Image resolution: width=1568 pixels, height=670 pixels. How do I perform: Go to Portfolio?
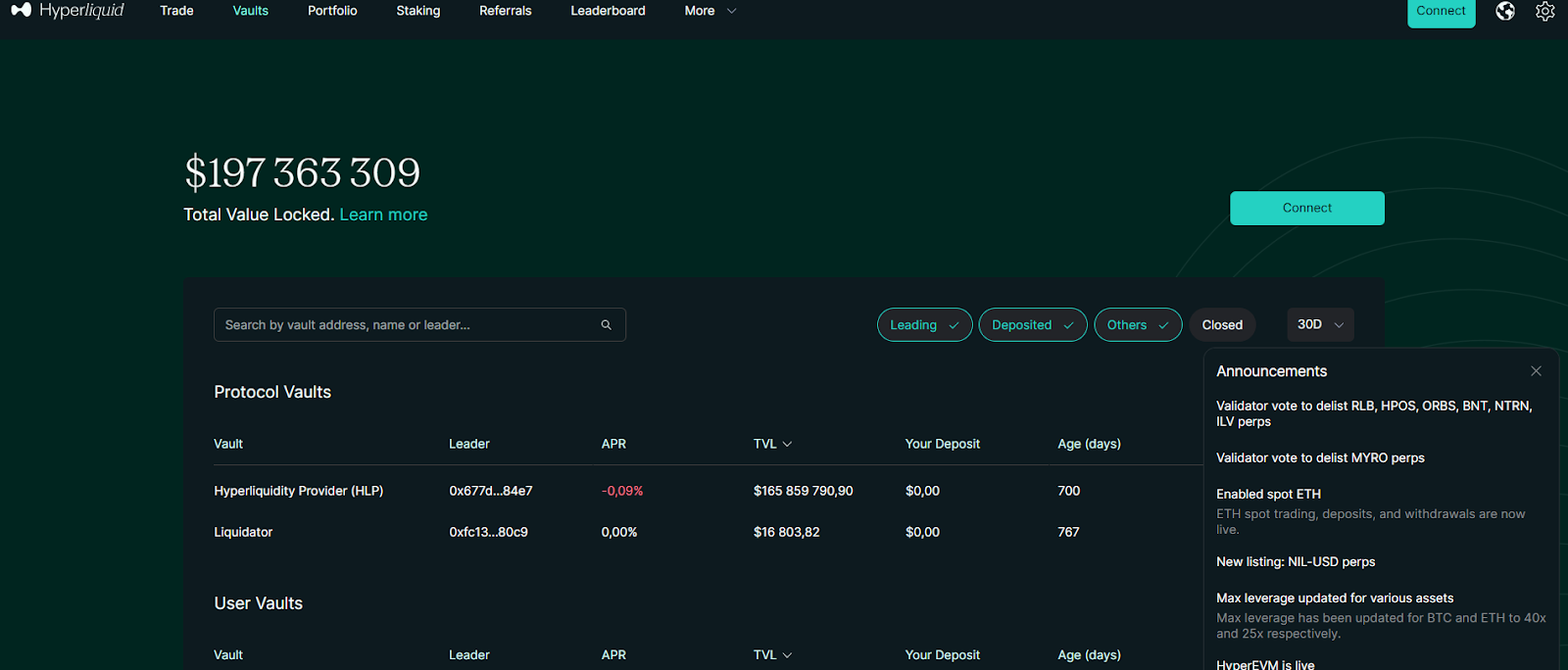click(x=332, y=11)
